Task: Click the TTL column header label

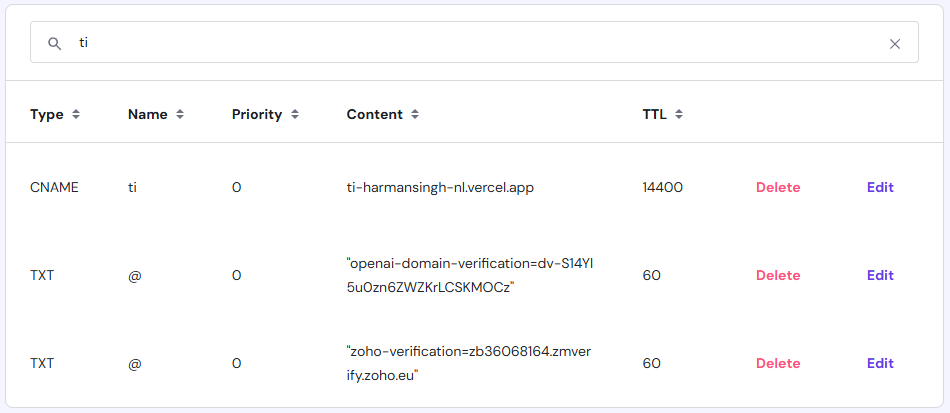Action: tap(655, 114)
